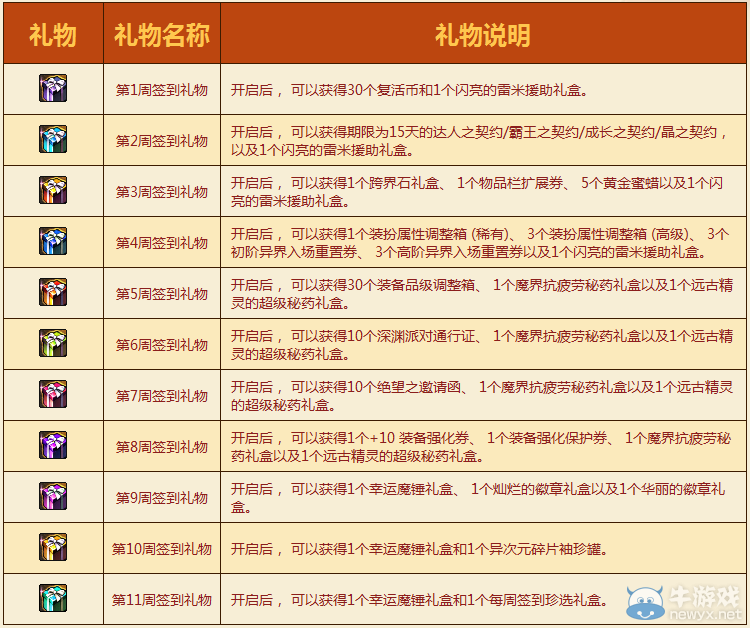Click description mentioning 绝望之邀请函

pyautogui.click(x=483, y=395)
